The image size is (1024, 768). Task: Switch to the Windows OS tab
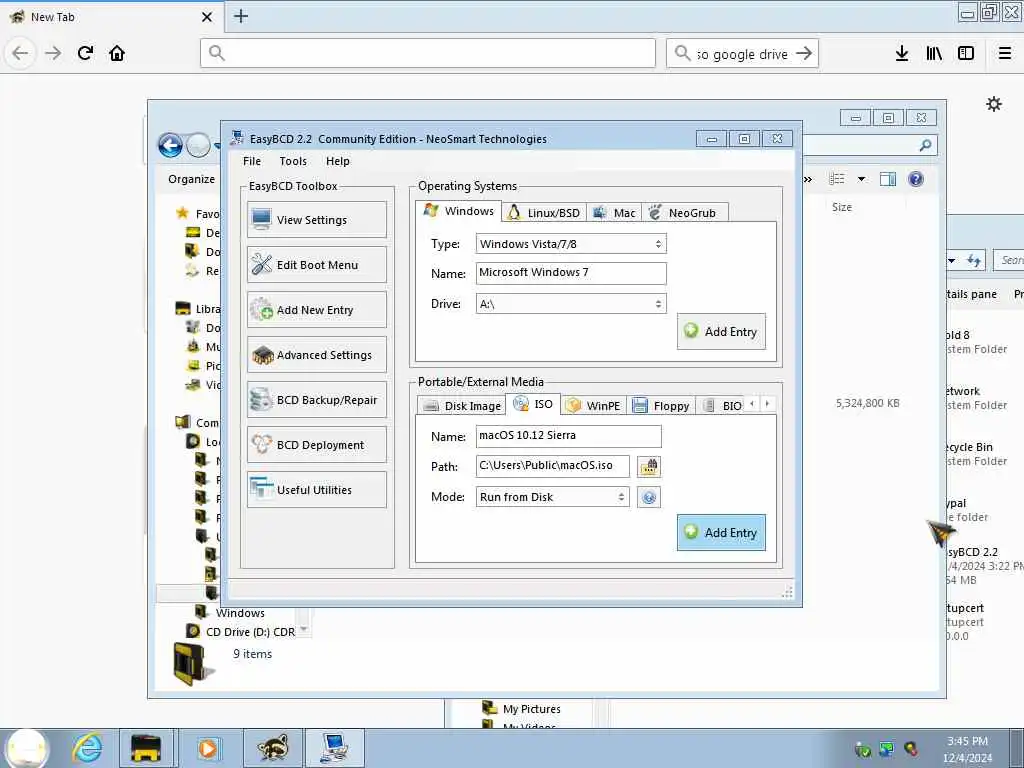[x=458, y=211]
